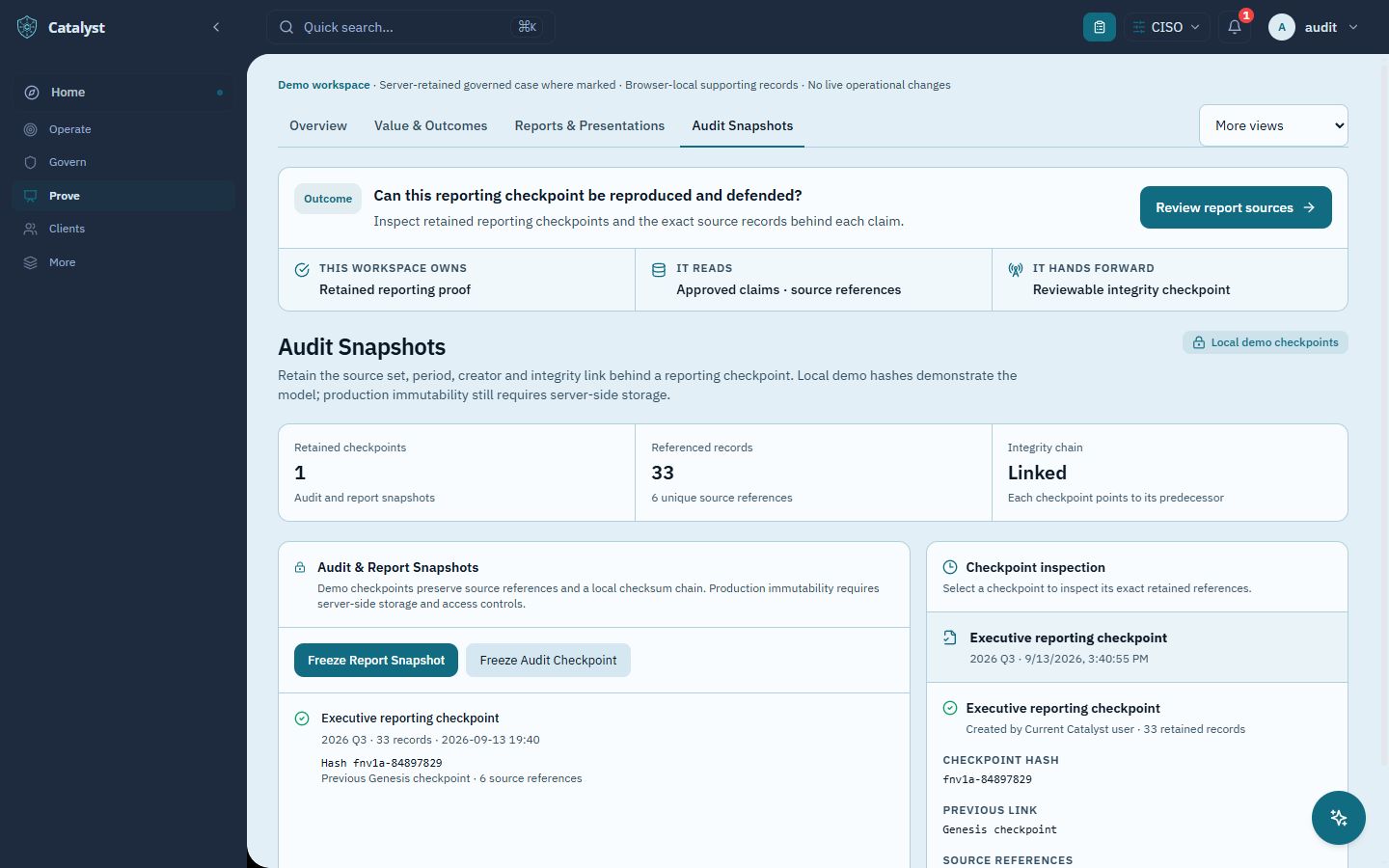Focus the Quick search field

[x=411, y=27]
